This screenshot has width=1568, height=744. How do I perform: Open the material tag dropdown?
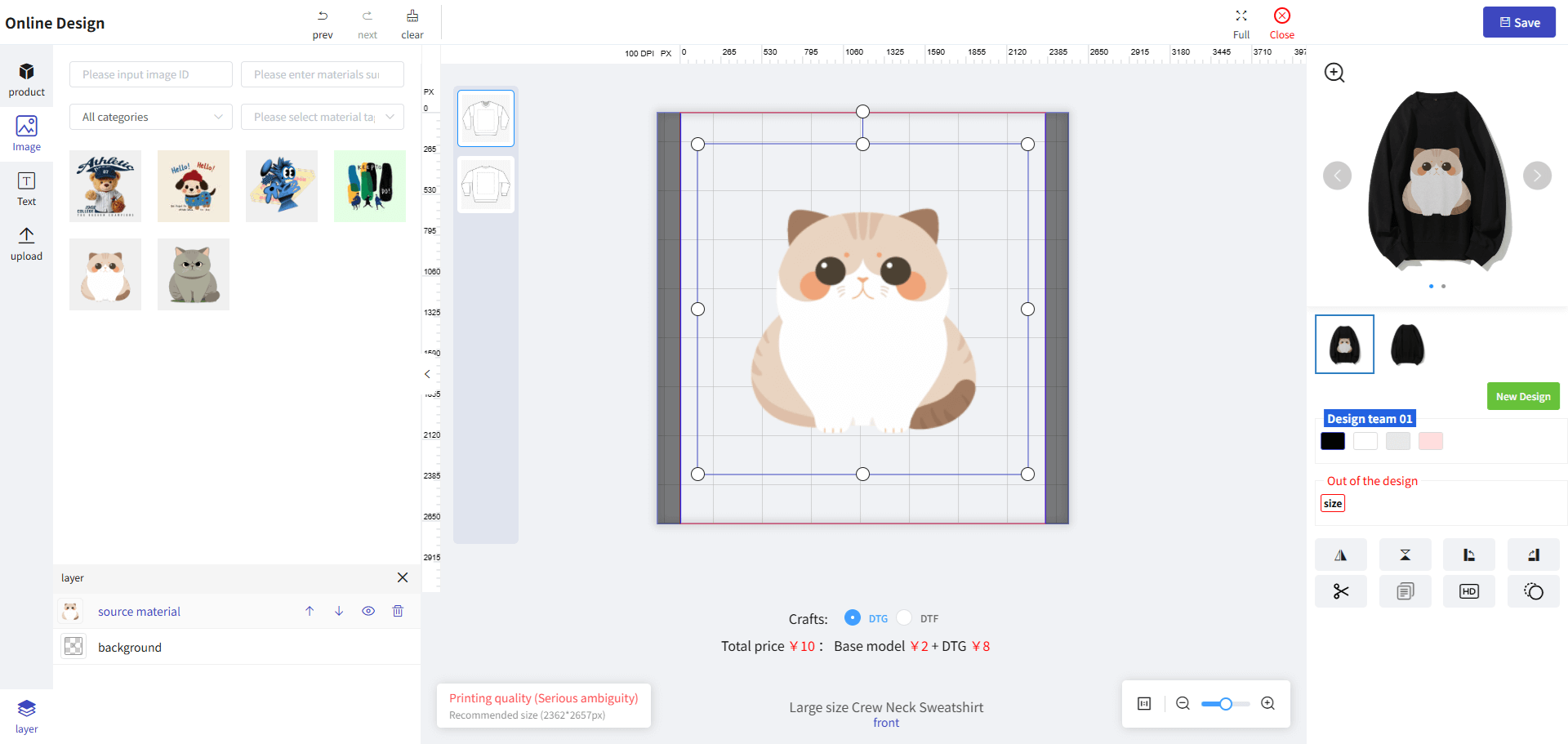pyautogui.click(x=323, y=117)
